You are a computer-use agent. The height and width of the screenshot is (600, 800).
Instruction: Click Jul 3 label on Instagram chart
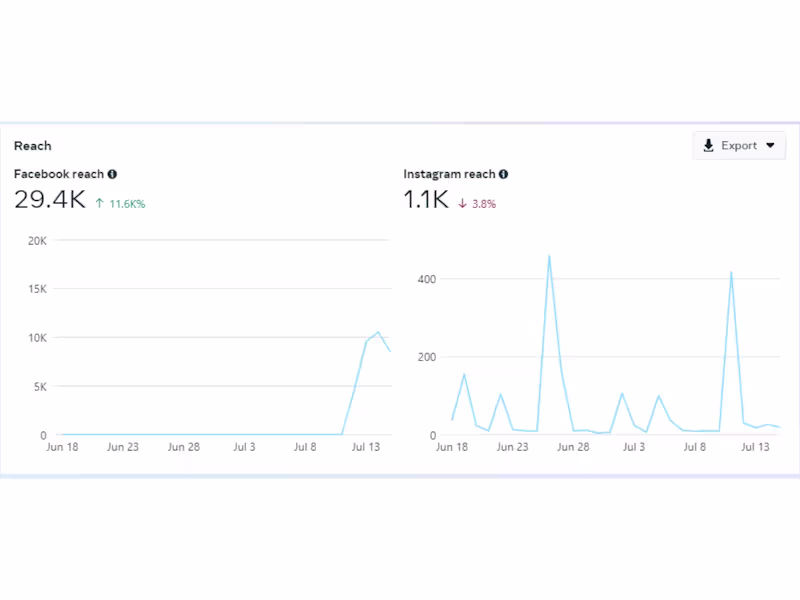[634, 447]
